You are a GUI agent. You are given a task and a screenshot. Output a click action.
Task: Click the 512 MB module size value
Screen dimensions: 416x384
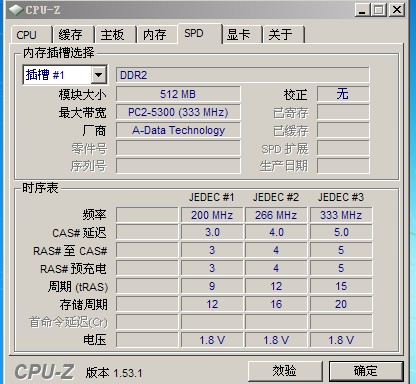click(x=178, y=94)
